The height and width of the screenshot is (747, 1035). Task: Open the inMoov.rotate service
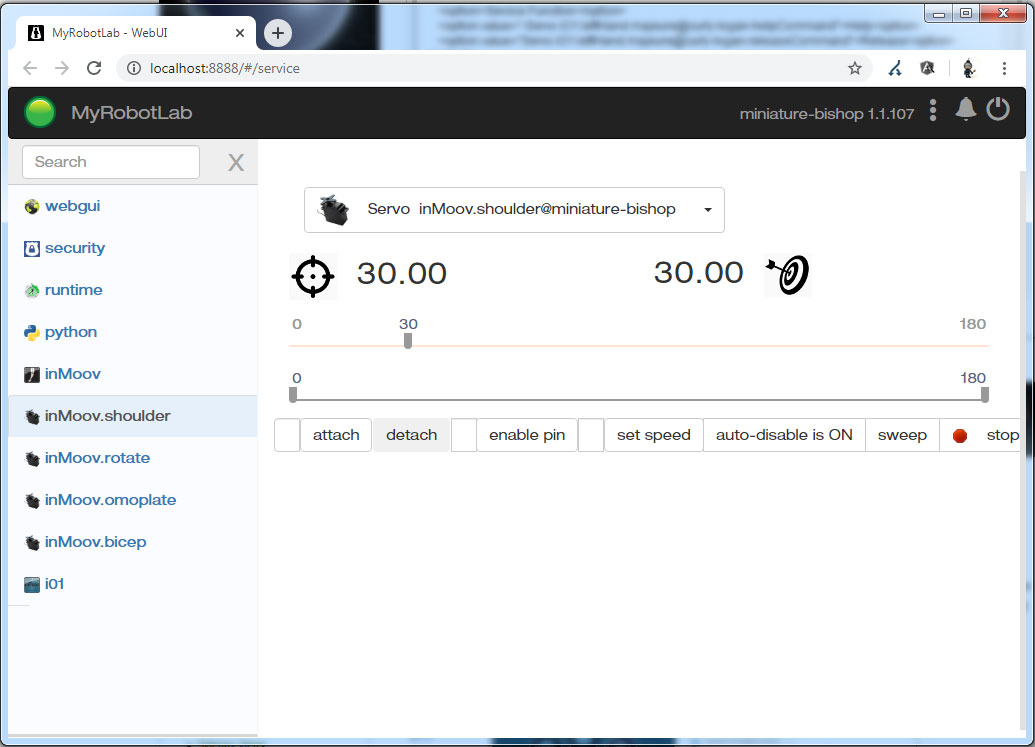pos(97,458)
